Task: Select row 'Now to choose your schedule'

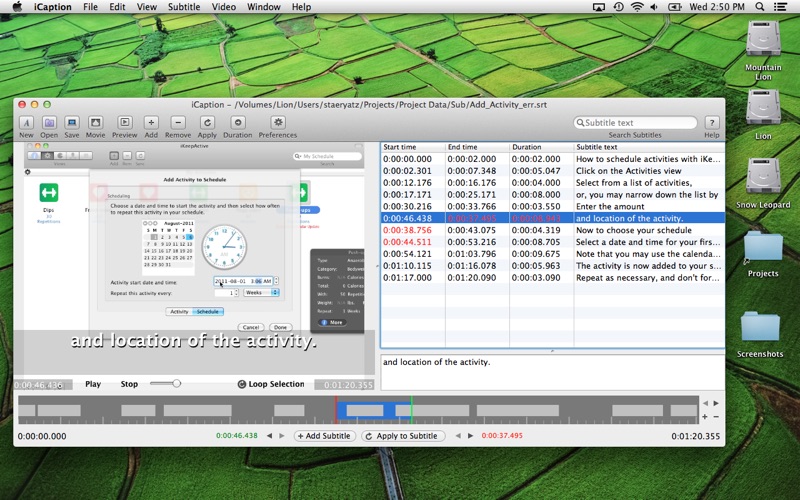Action: click(553, 230)
